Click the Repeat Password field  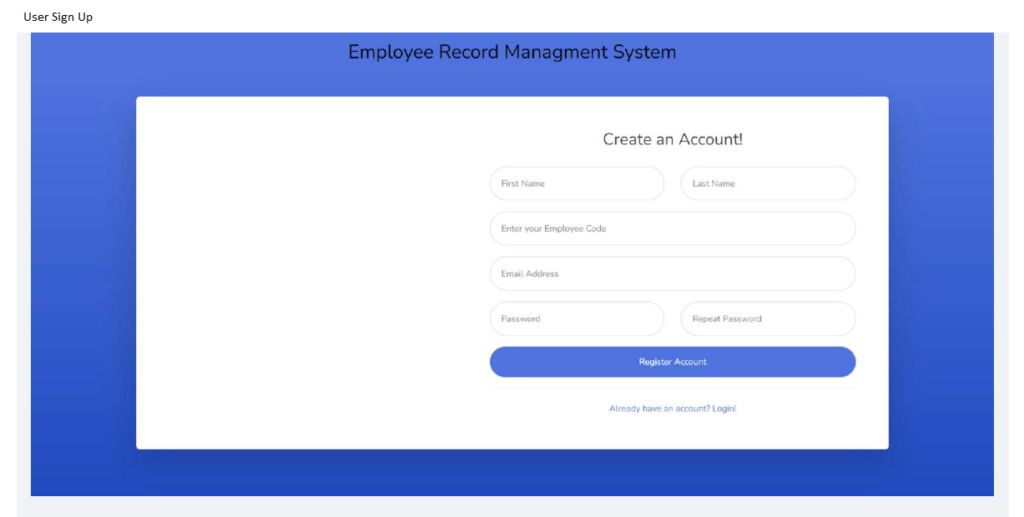(768, 319)
